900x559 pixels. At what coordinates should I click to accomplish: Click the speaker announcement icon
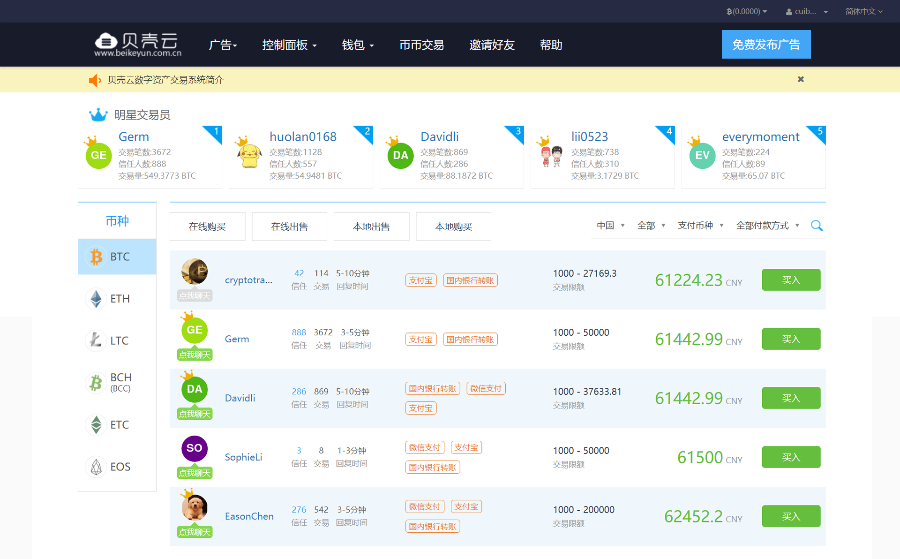pyautogui.click(x=95, y=80)
